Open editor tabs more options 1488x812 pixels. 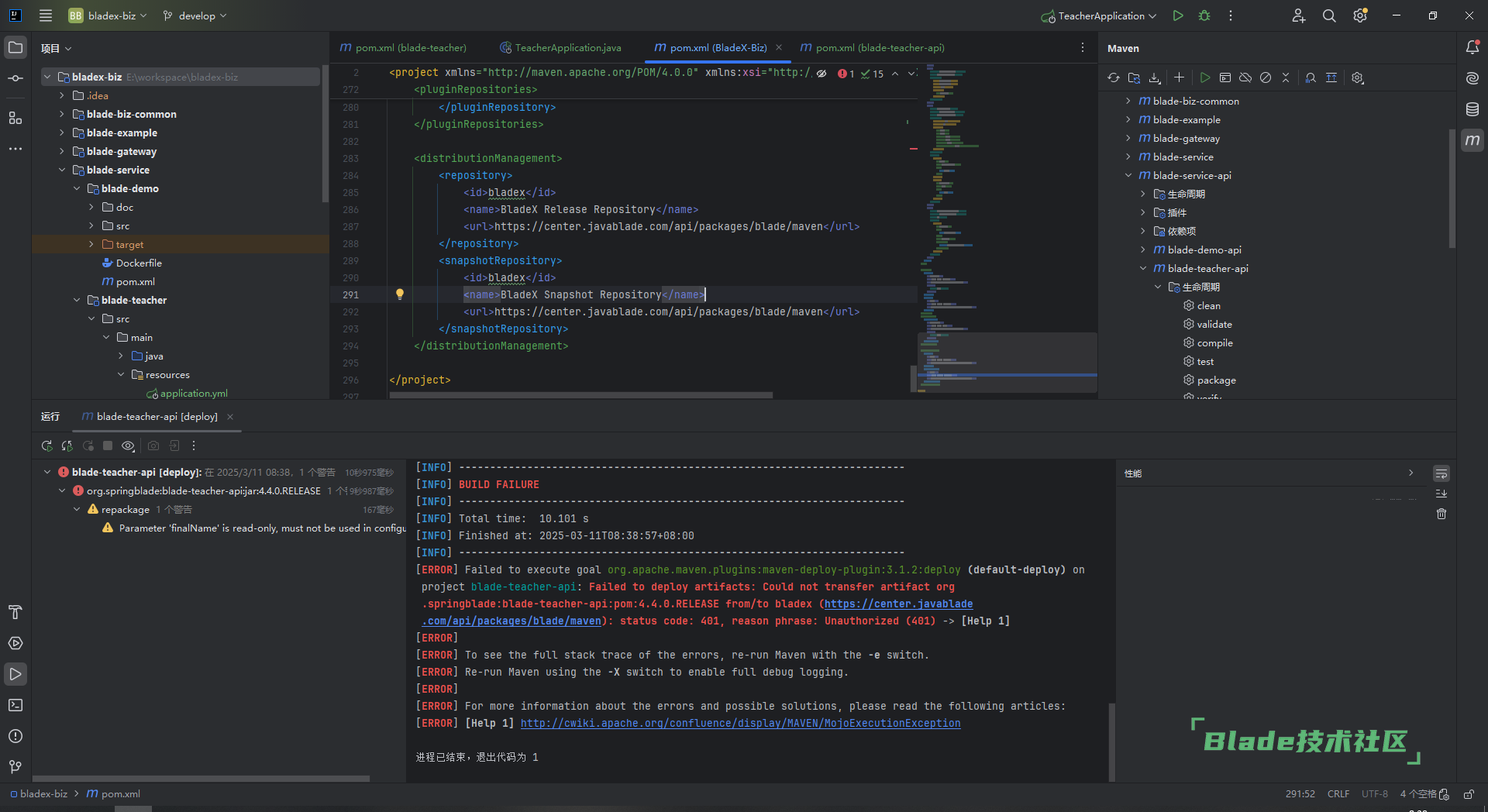coord(1083,47)
